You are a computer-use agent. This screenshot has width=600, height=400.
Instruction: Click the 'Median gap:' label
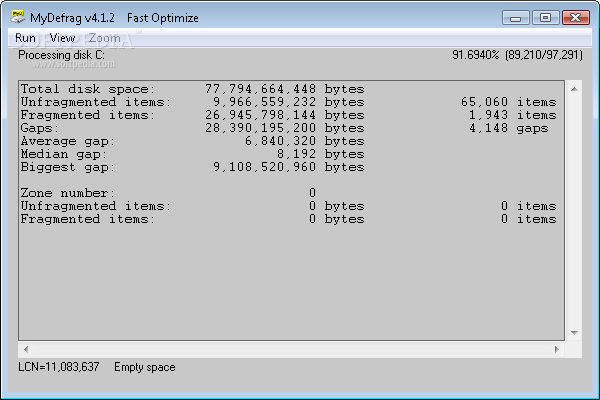click(x=64, y=154)
